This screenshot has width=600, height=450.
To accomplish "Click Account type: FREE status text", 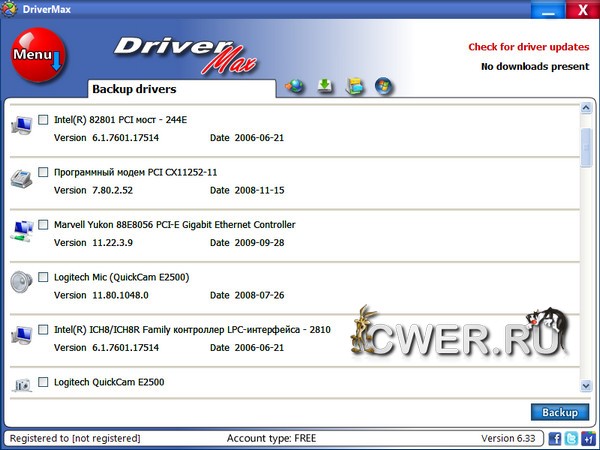I will tap(271, 438).
